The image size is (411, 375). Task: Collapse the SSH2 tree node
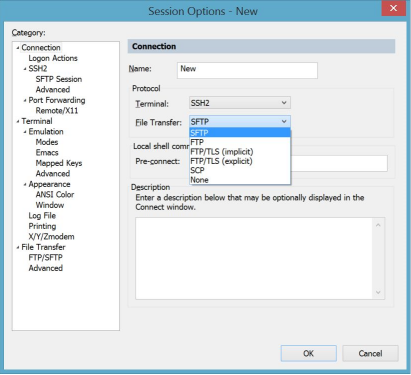click(x=25, y=69)
